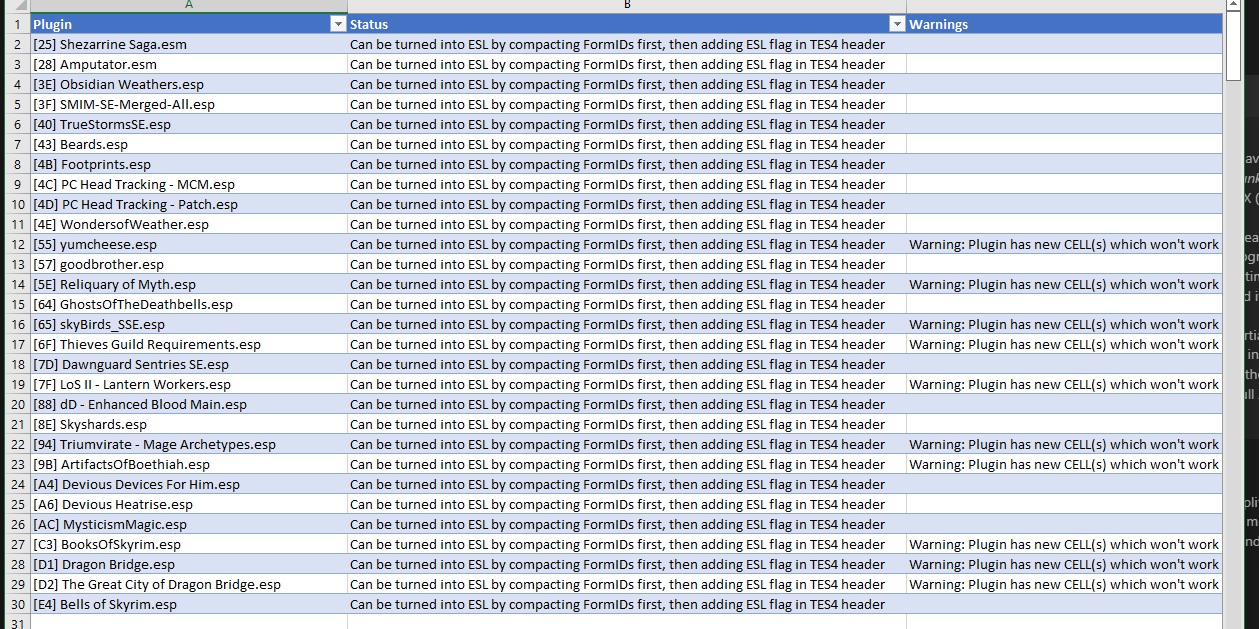Click the CELL warning for Reliquary of Myth

pos(1064,284)
